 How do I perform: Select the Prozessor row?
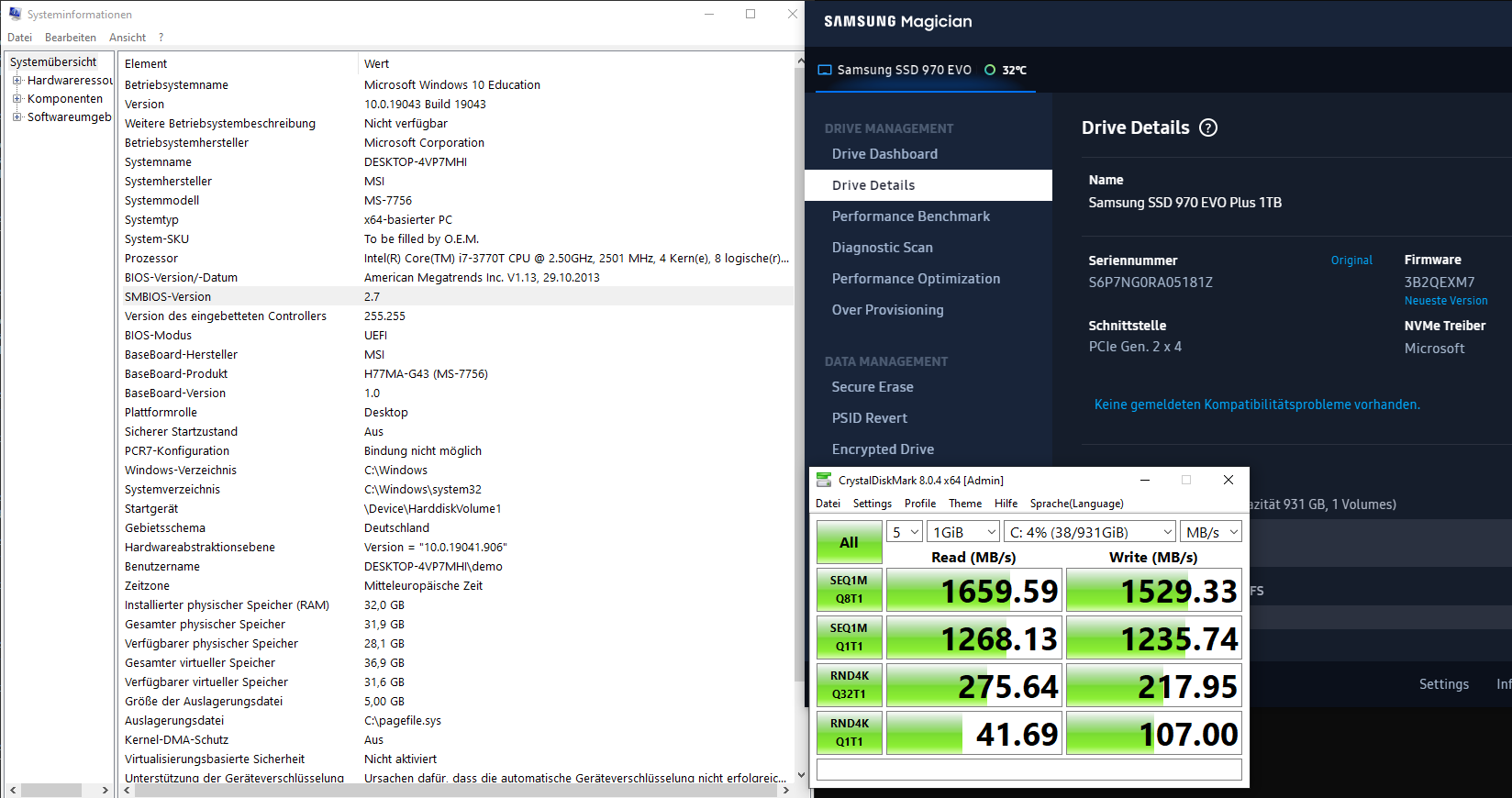tap(457, 258)
